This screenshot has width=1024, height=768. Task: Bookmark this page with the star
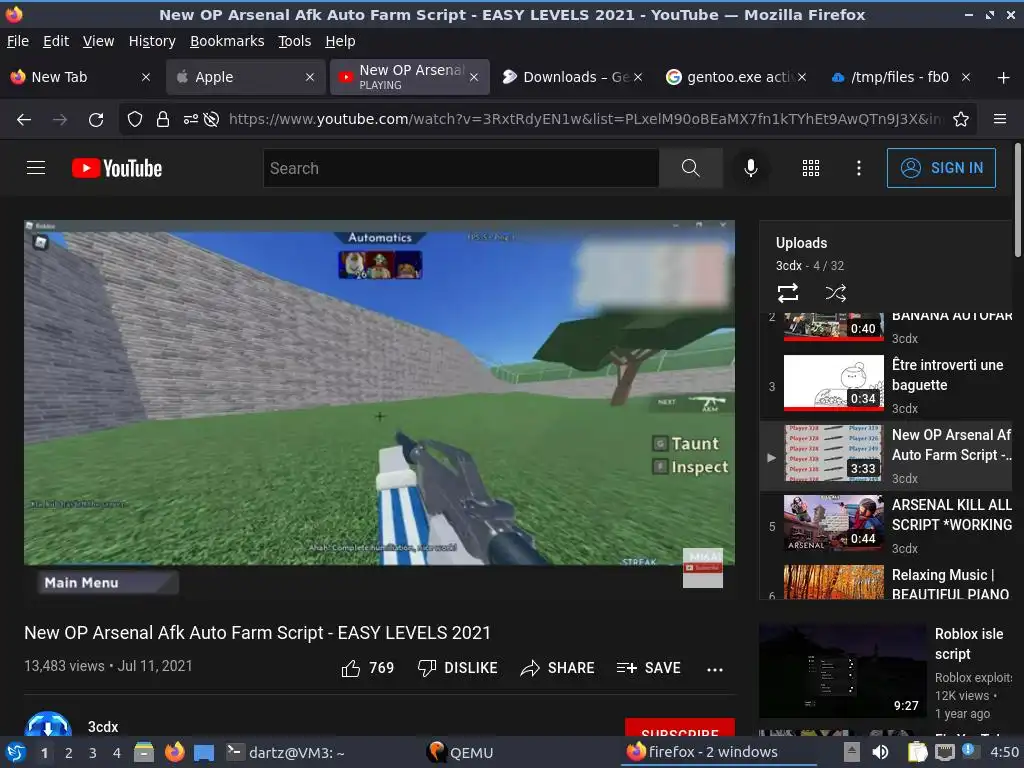[x=961, y=120]
